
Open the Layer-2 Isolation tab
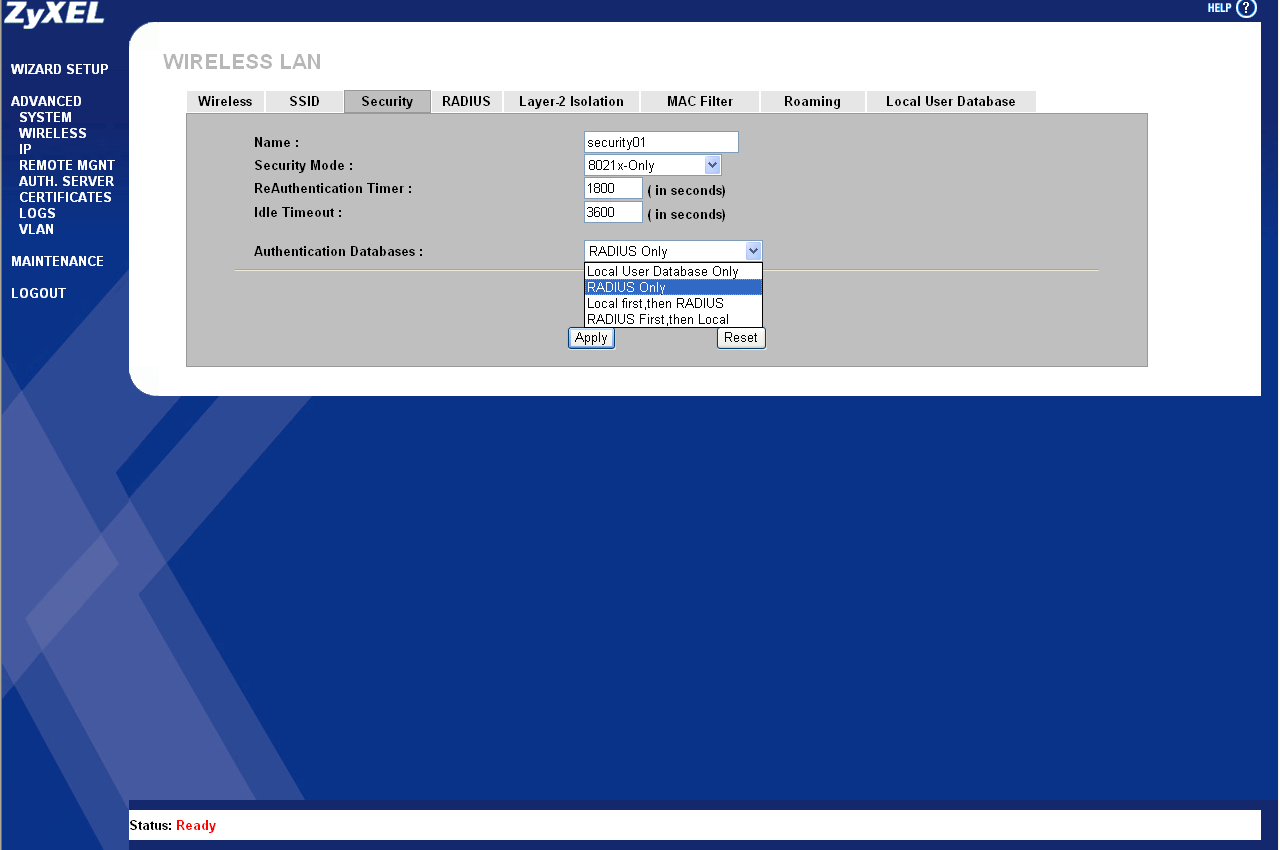[x=571, y=101]
